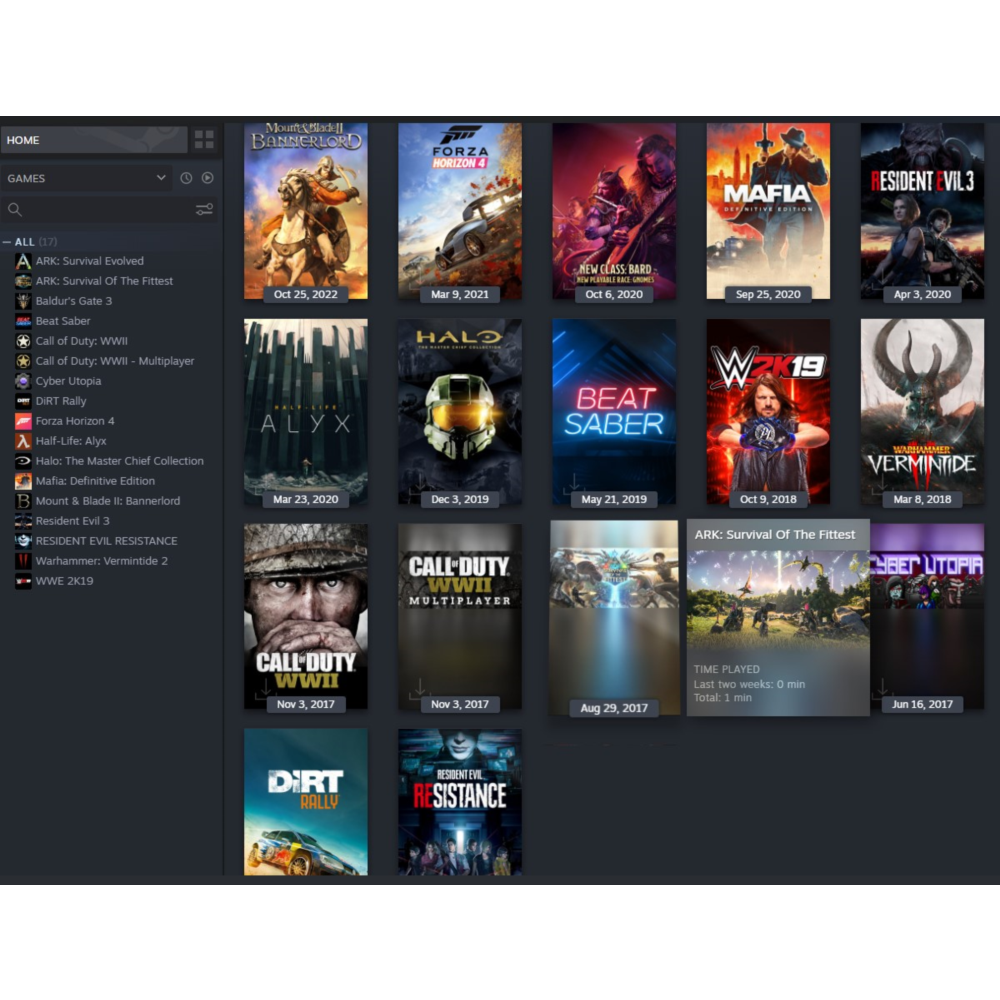Click Baldur's Gate 3 list icon
This screenshot has height=1000, width=1000.
[23, 301]
